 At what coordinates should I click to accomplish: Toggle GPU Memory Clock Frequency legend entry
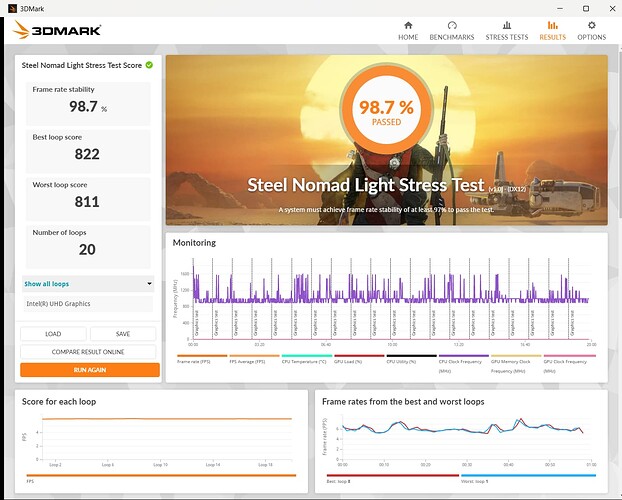pyautogui.click(x=516, y=363)
